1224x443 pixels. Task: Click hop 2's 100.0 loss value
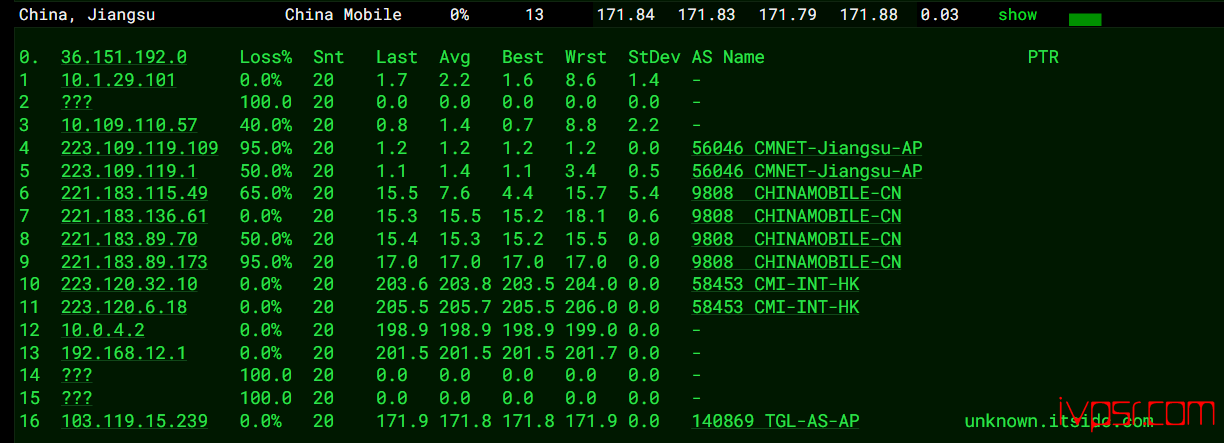point(266,102)
